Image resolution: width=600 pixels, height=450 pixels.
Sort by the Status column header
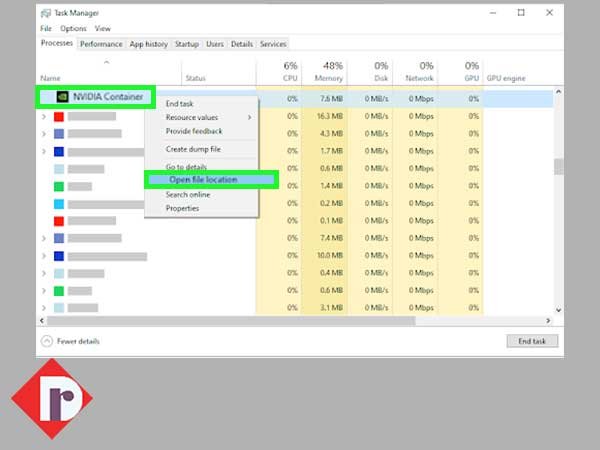coord(196,78)
